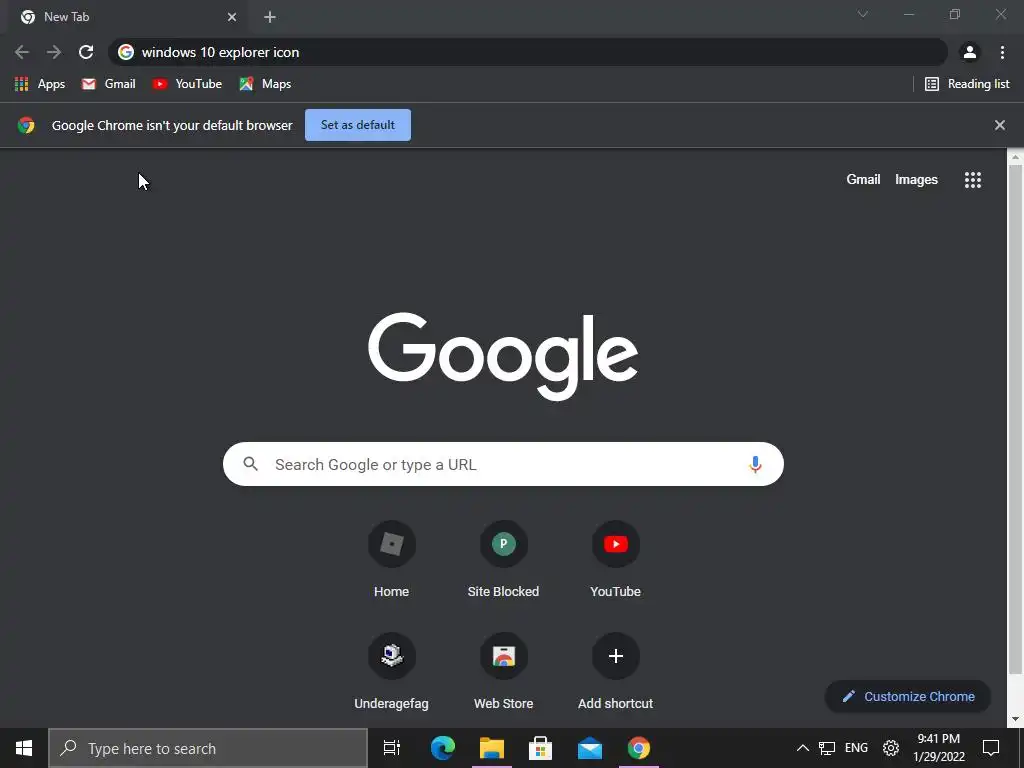The width and height of the screenshot is (1024, 768).
Task: Click the network icon in system tray
Action: 827,748
